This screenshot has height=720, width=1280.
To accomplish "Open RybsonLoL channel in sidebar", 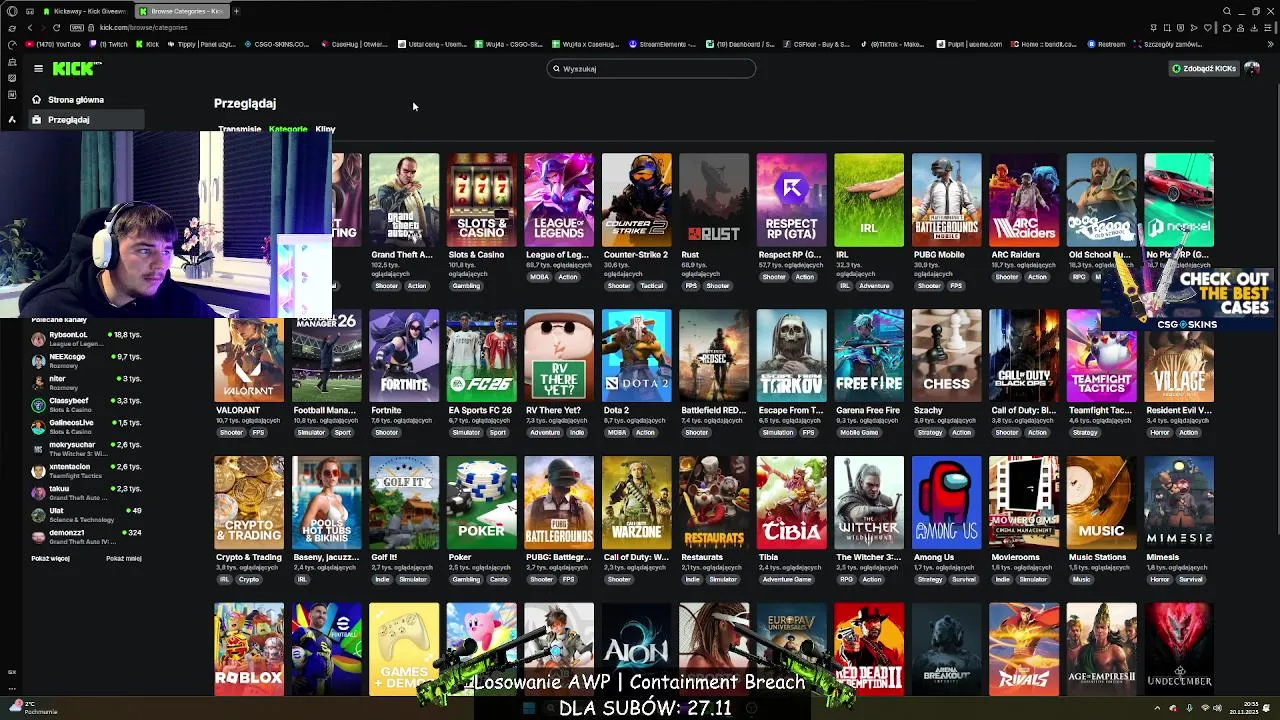I will 87,338.
